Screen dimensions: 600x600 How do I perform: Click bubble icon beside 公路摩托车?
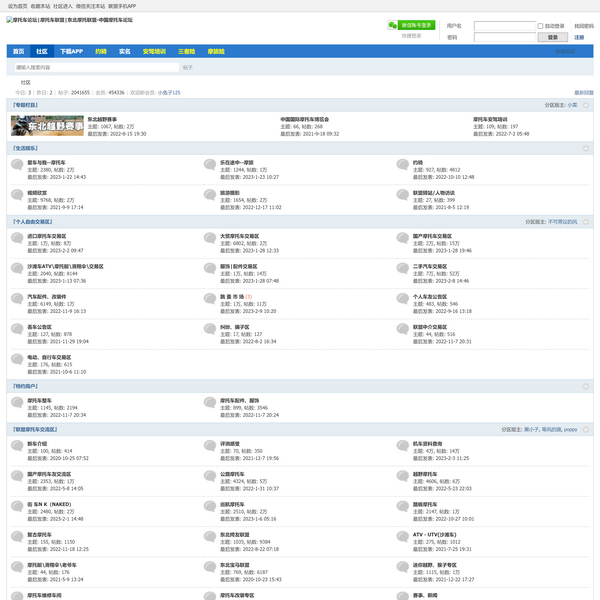[x=211, y=477]
